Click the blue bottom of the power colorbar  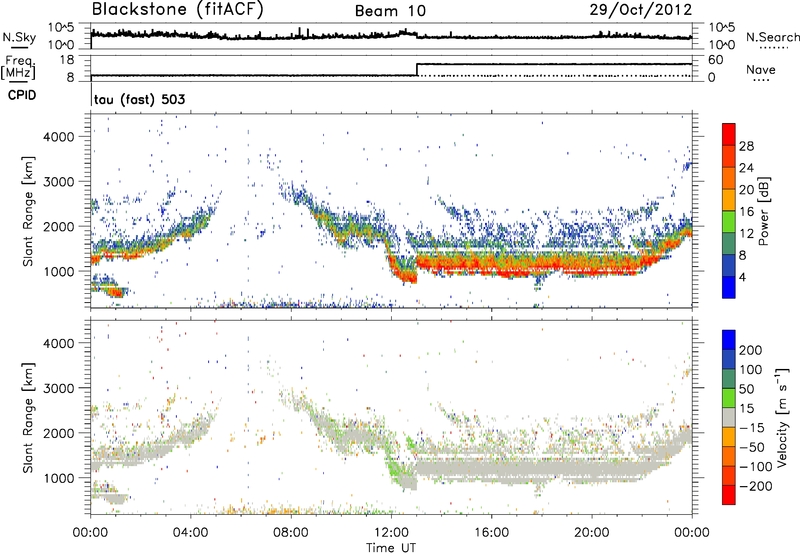pyautogui.click(x=729, y=287)
